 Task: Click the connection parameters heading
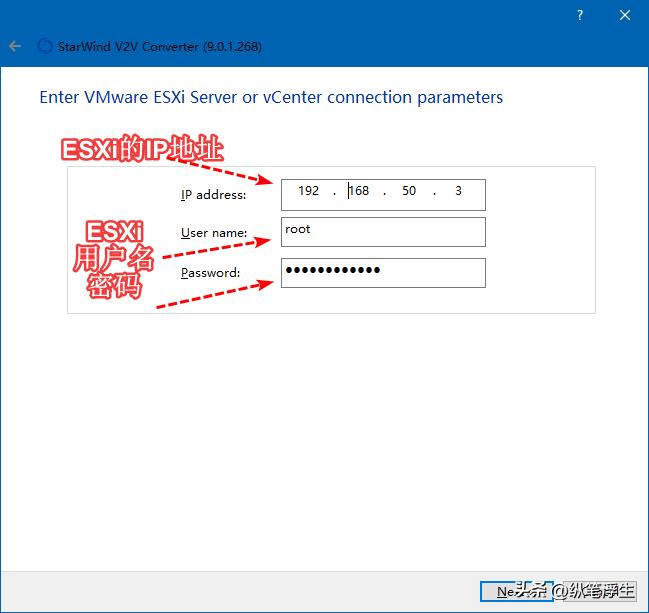tap(271, 97)
